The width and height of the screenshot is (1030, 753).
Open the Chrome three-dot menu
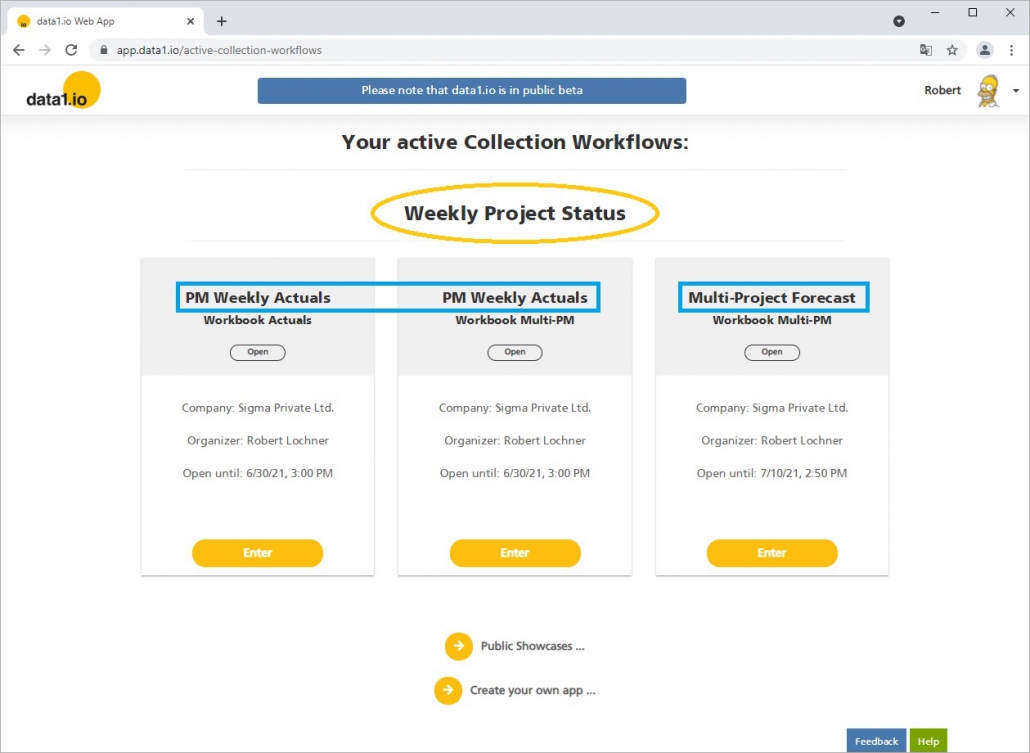point(1012,50)
